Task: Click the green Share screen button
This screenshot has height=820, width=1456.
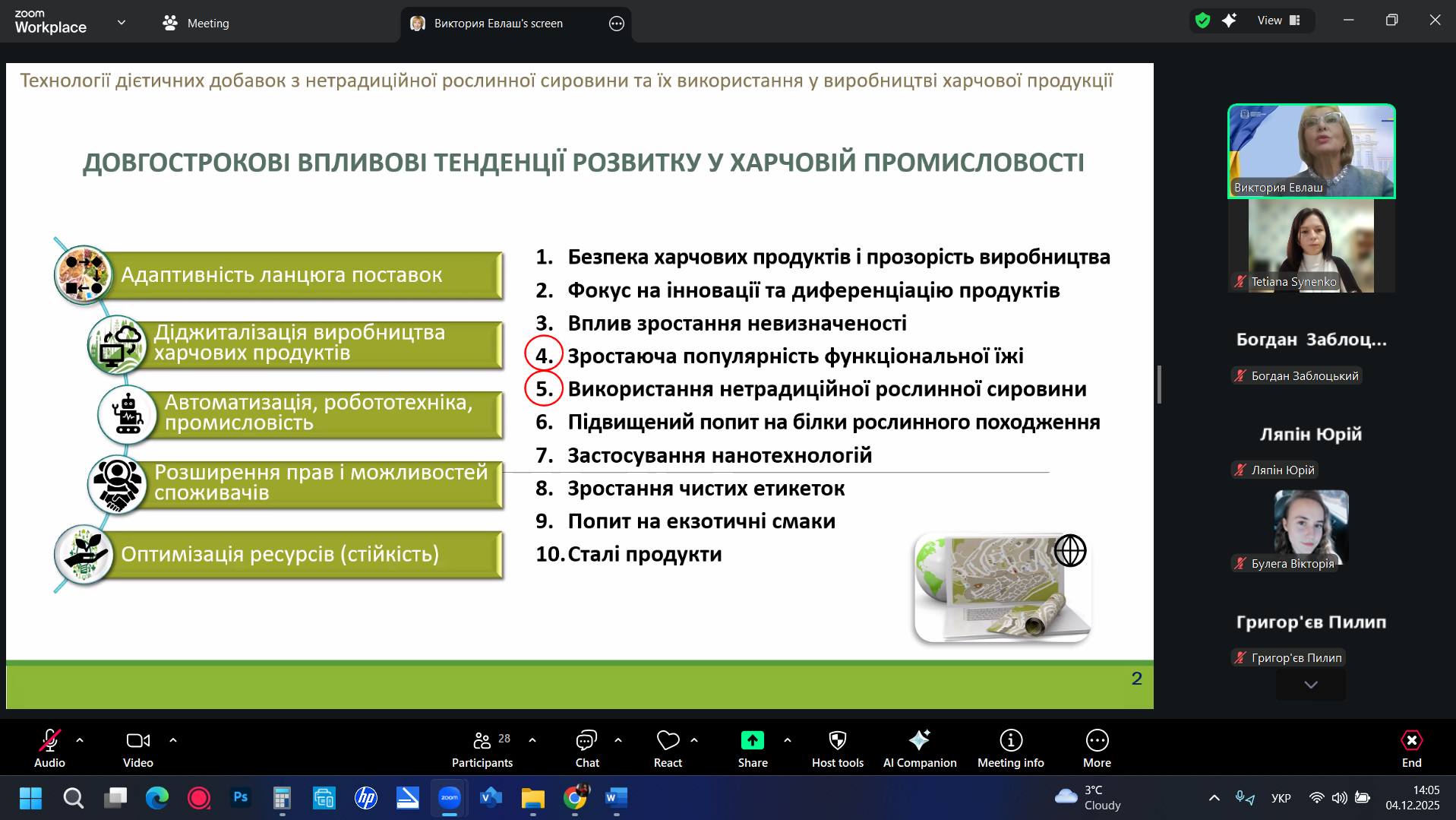Action: (x=752, y=748)
